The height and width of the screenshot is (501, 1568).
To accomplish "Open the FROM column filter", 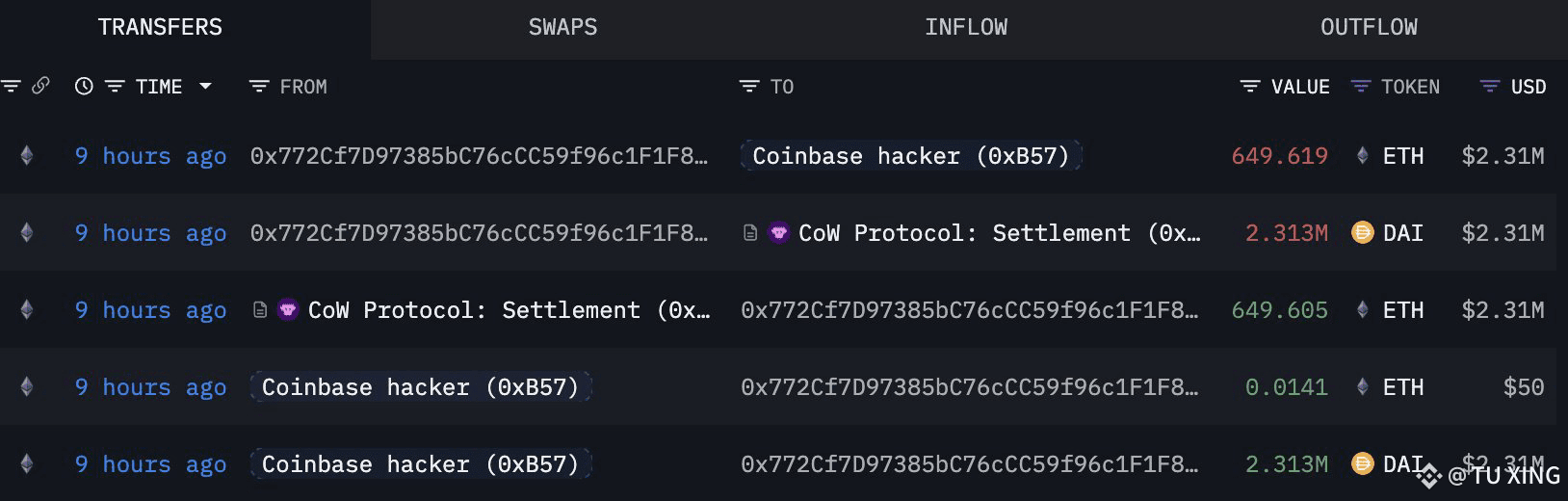I will pos(258,87).
